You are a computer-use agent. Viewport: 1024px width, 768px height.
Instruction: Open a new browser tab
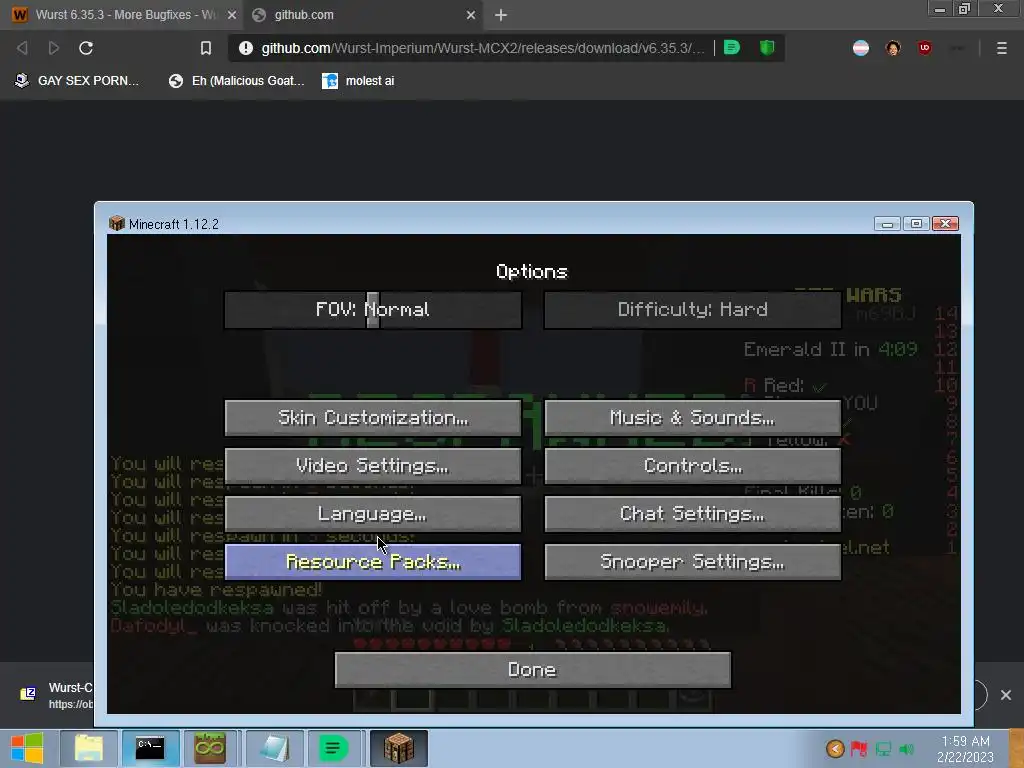tap(501, 14)
